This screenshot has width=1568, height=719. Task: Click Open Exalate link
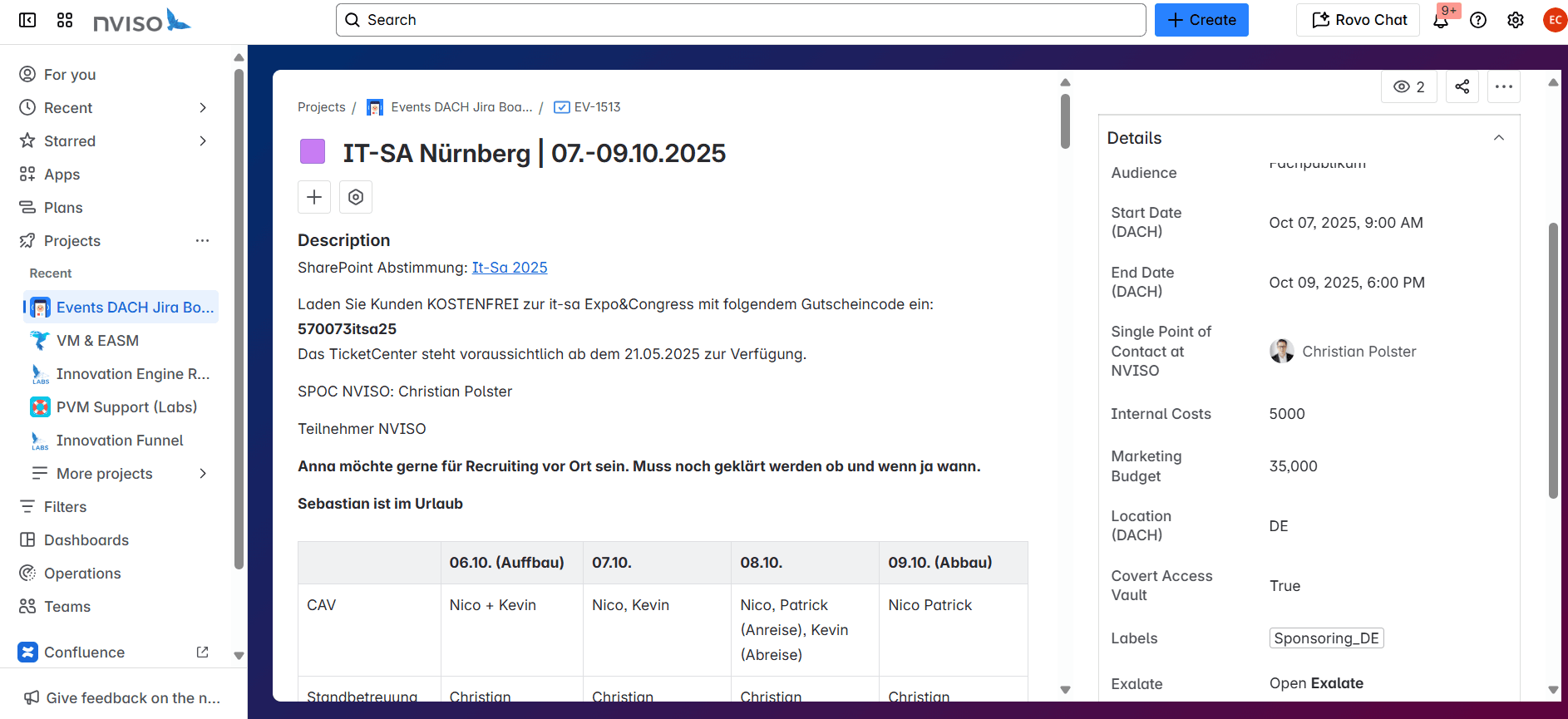[1316, 683]
